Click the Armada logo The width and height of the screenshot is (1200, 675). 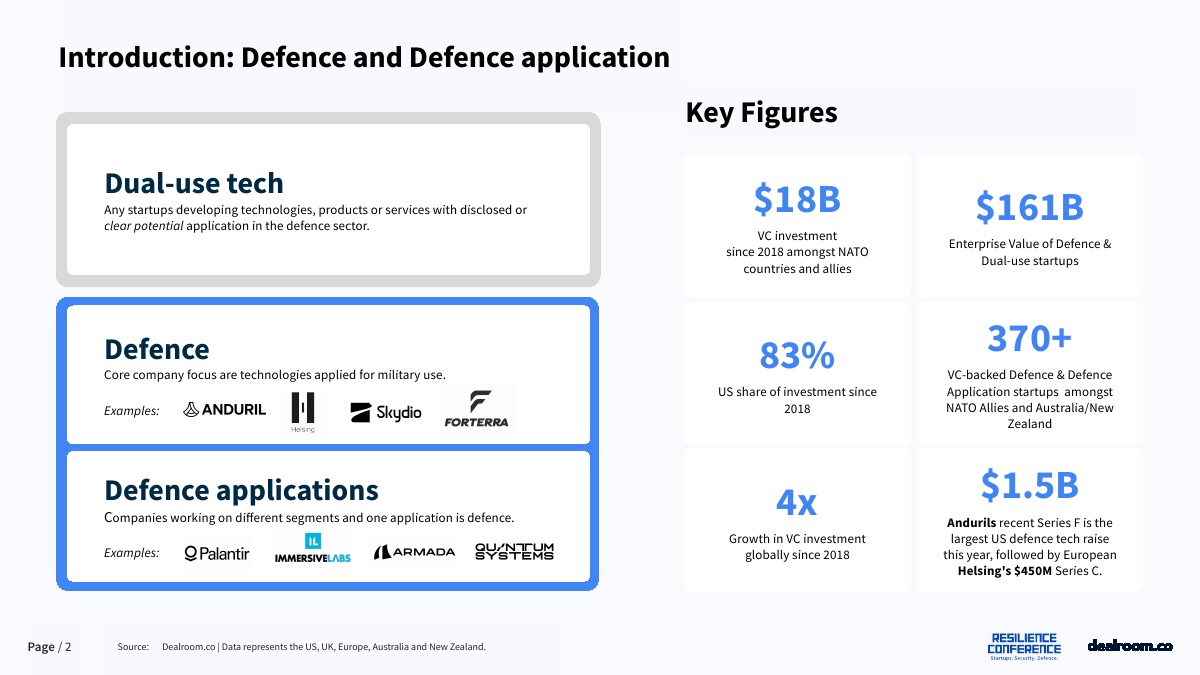coord(414,552)
